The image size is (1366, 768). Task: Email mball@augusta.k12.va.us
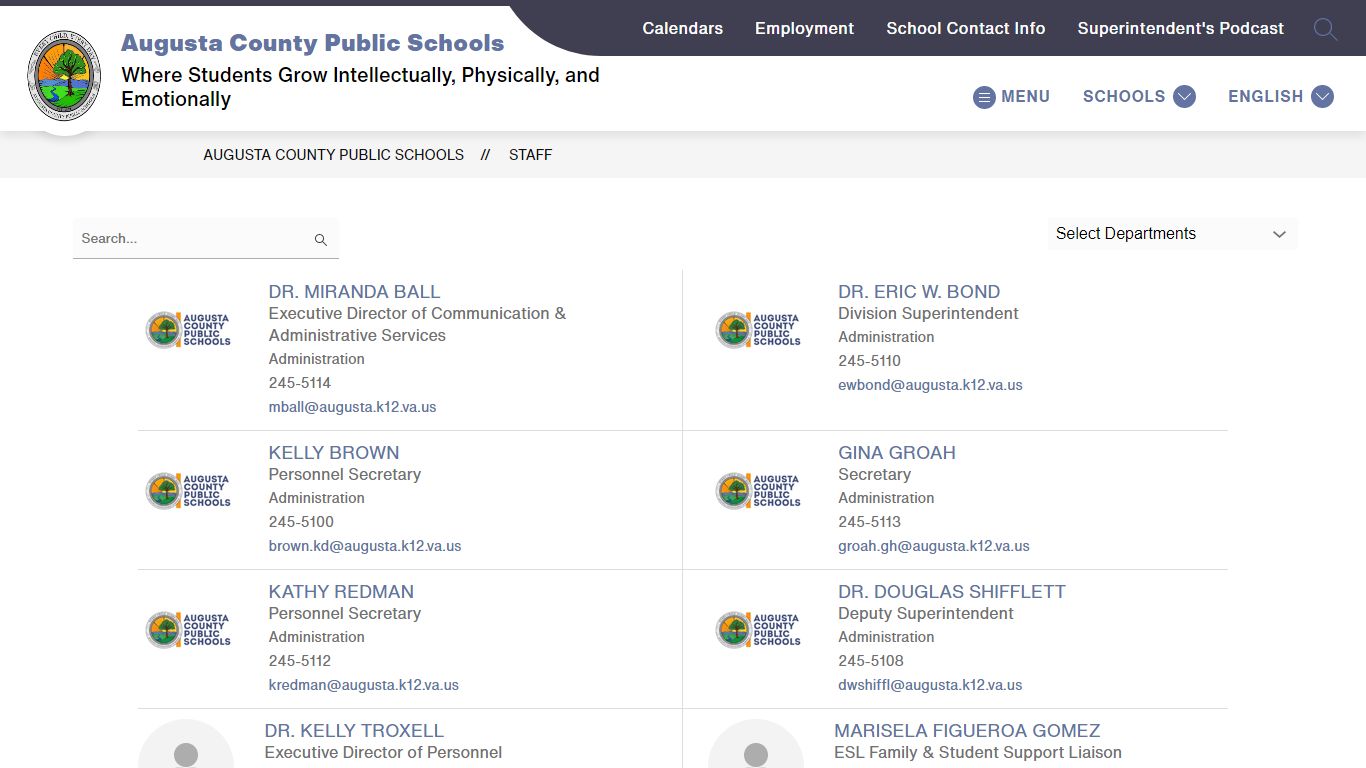click(352, 407)
